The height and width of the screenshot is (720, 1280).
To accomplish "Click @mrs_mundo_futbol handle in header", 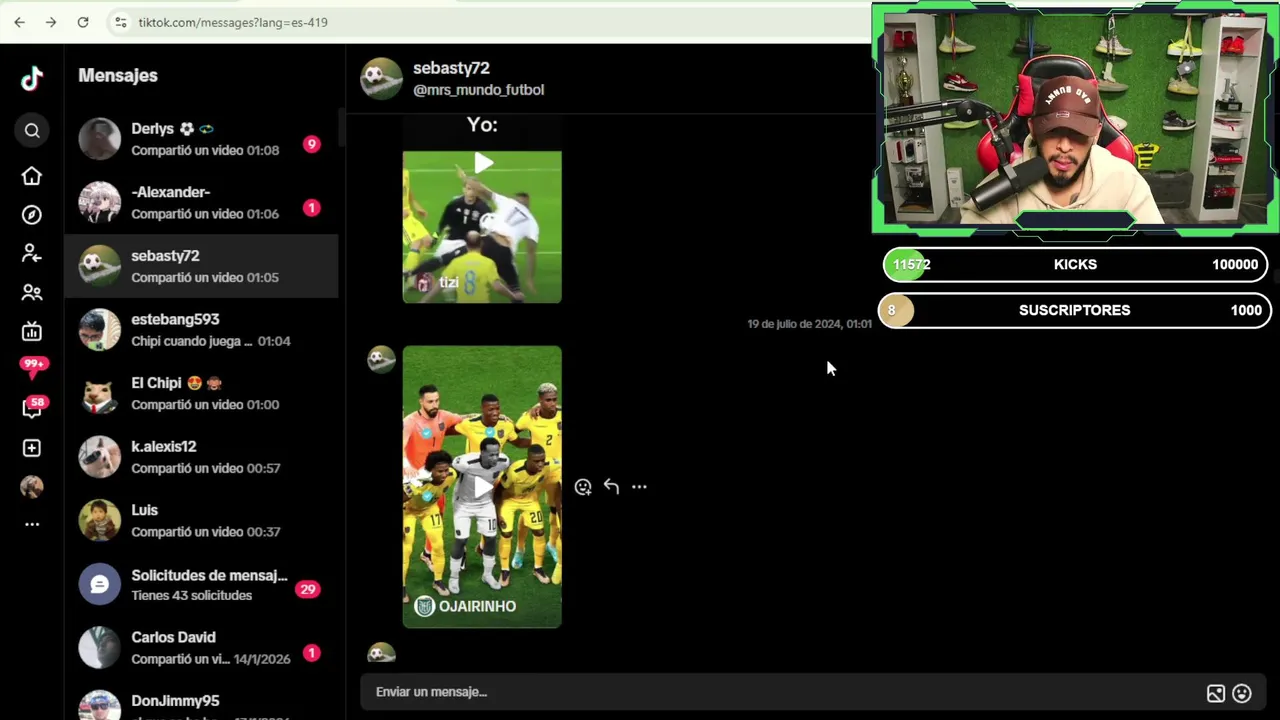I will pyautogui.click(x=478, y=90).
